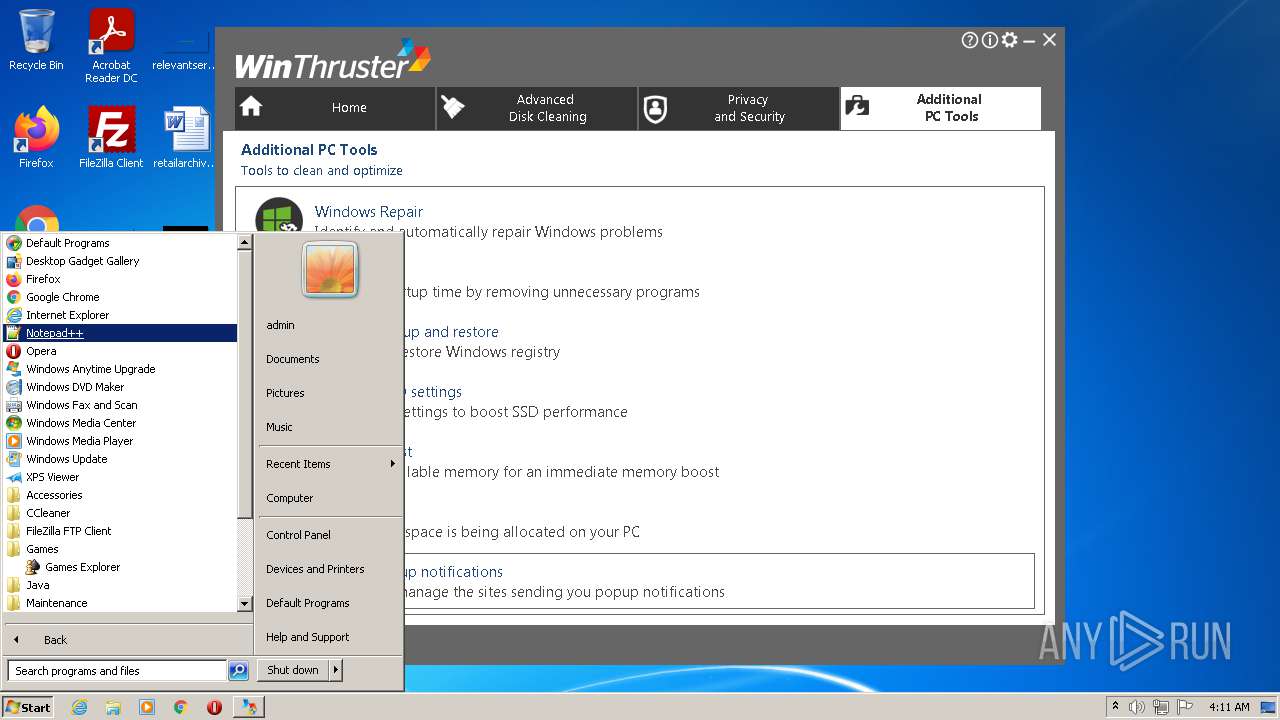
Task: Select the Additional PC Tools tab
Action: pos(941,108)
